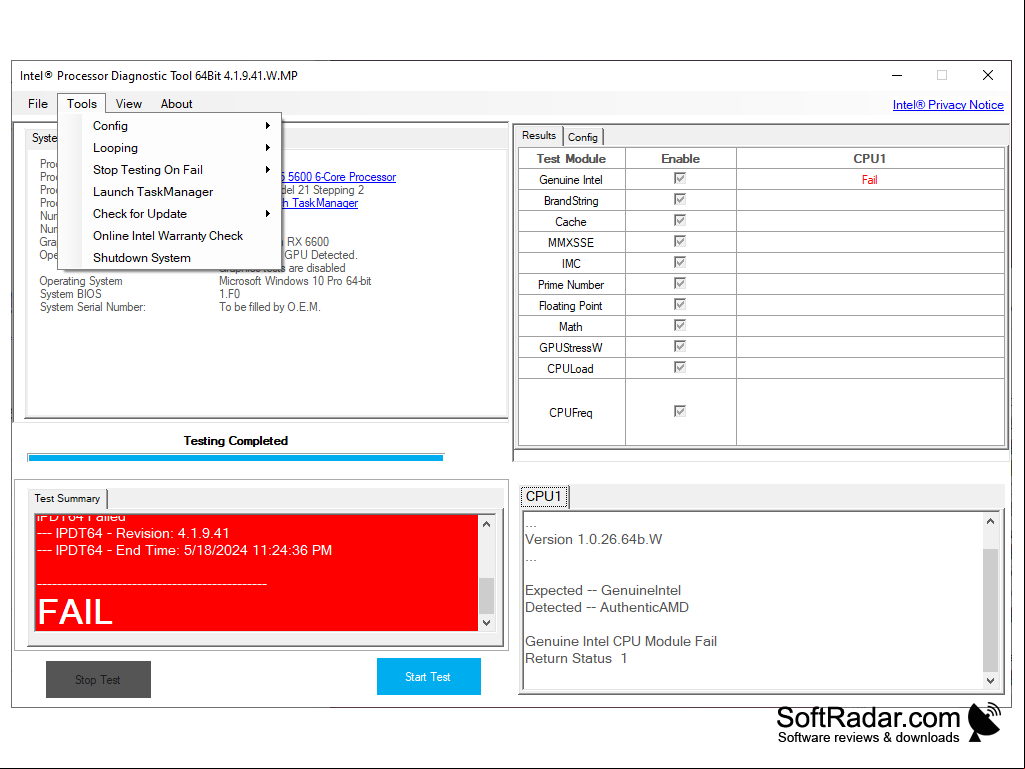Image resolution: width=1025 pixels, height=769 pixels.
Task: Click the TaskManager hyperlink in system info
Action: tap(320, 203)
